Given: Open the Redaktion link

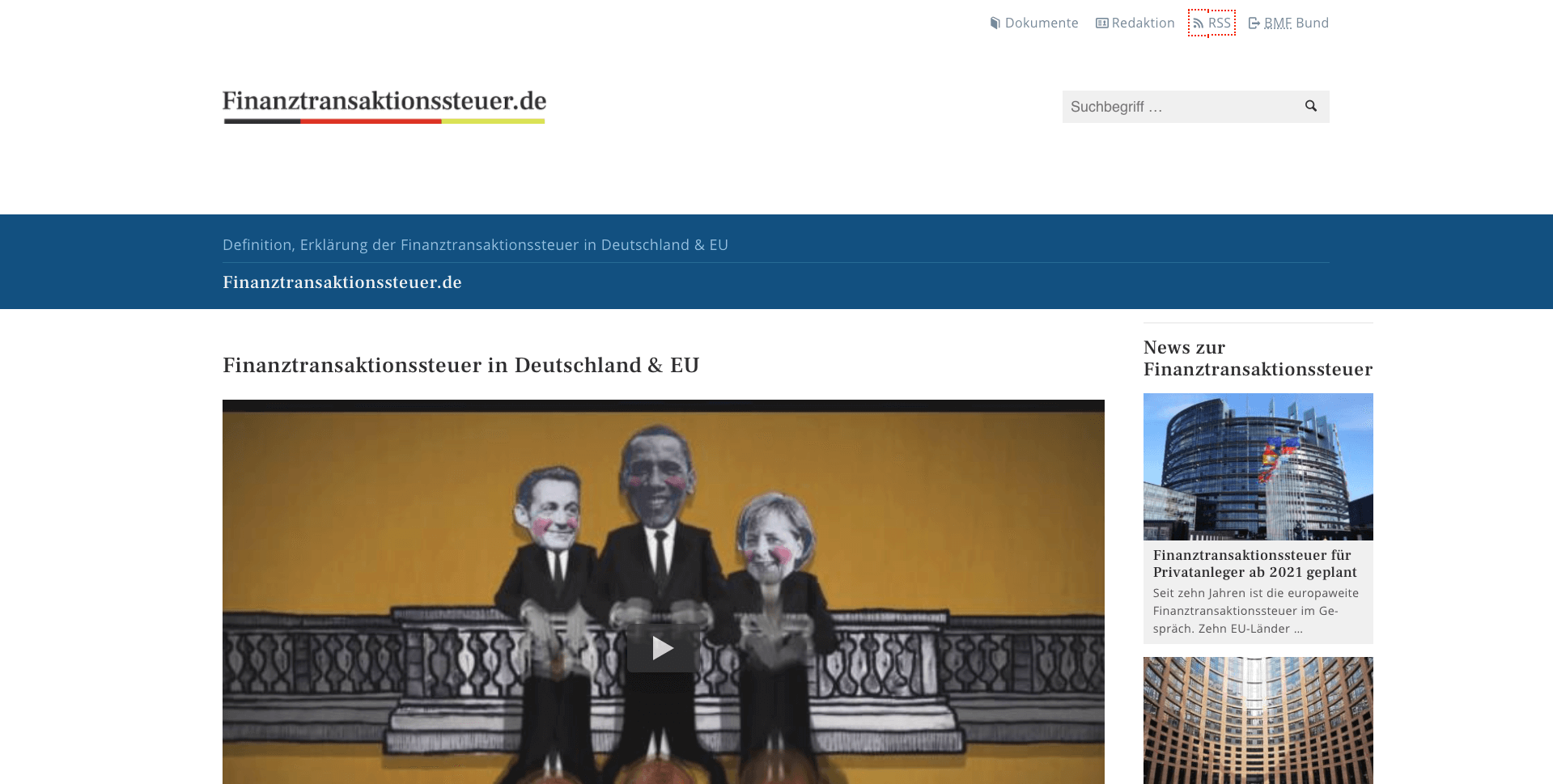Looking at the screenshot, I should point(1135,23).
